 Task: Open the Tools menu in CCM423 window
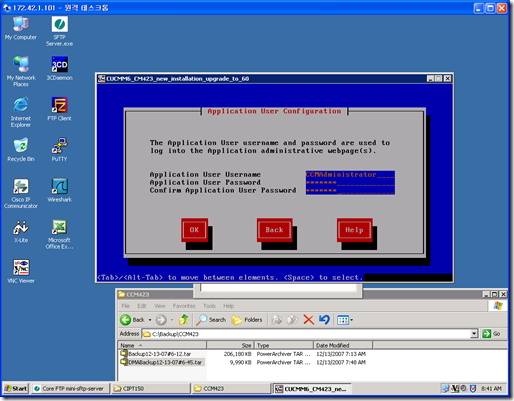coord(209,306)
